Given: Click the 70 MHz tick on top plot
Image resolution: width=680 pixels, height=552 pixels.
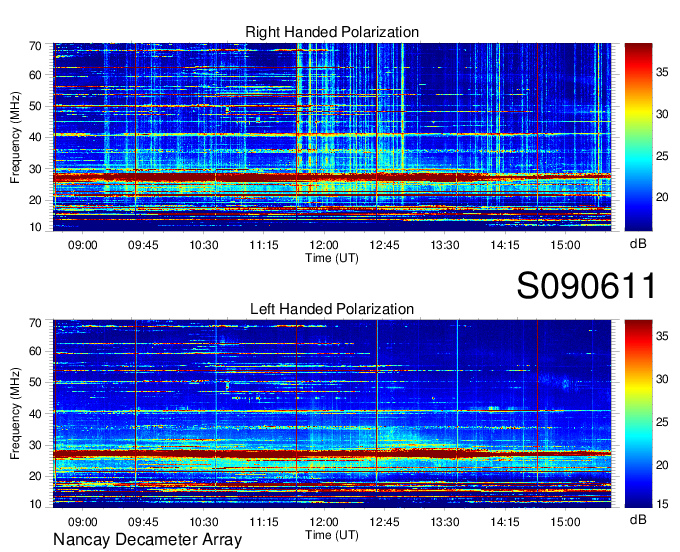Looking at the screenshot, I should pos(35,46).
